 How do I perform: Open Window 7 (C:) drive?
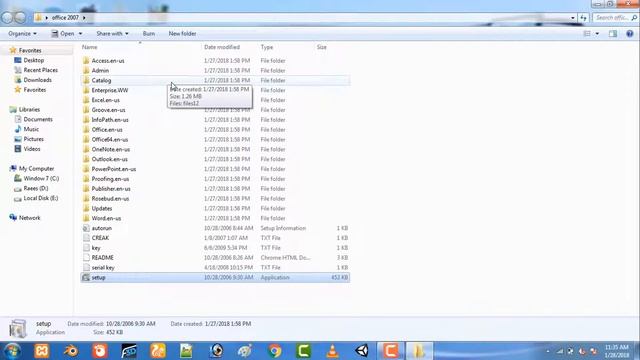pyautogui.click(x=41, y=178)
